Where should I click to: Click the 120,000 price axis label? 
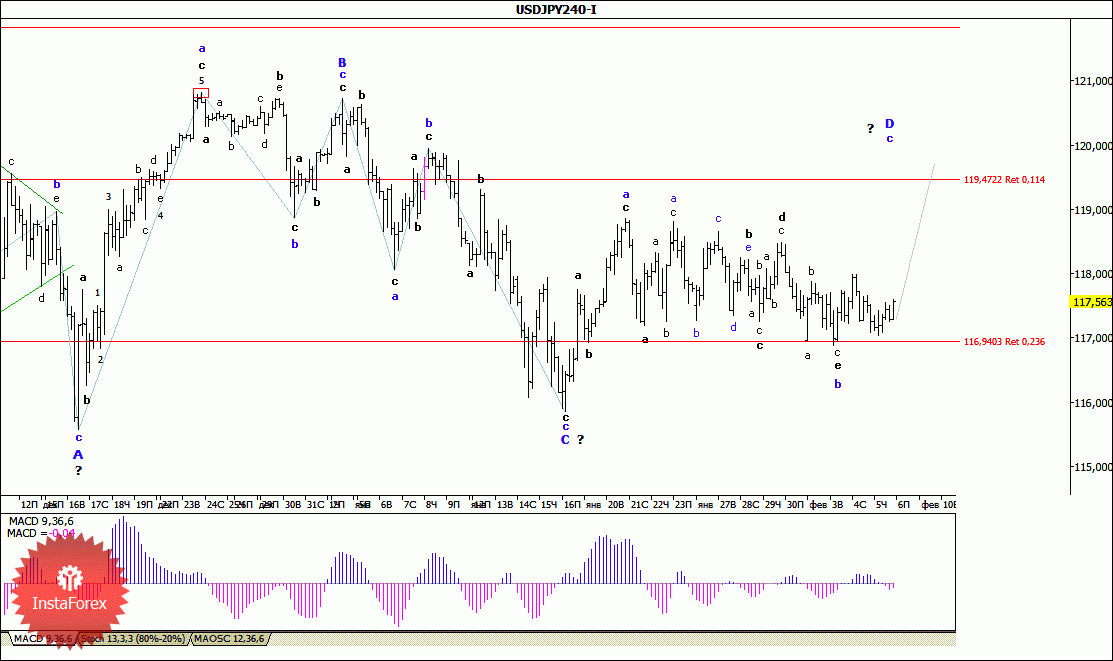1093,146
